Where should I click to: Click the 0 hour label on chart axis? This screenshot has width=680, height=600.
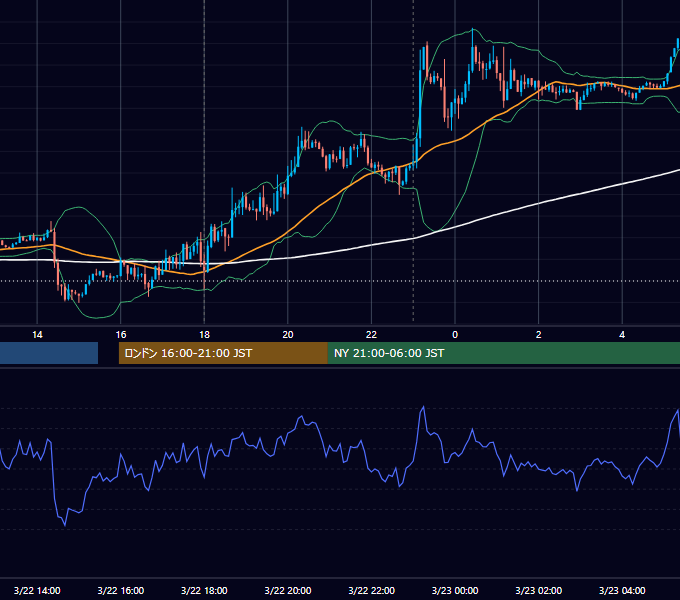[x=455, y=334]
